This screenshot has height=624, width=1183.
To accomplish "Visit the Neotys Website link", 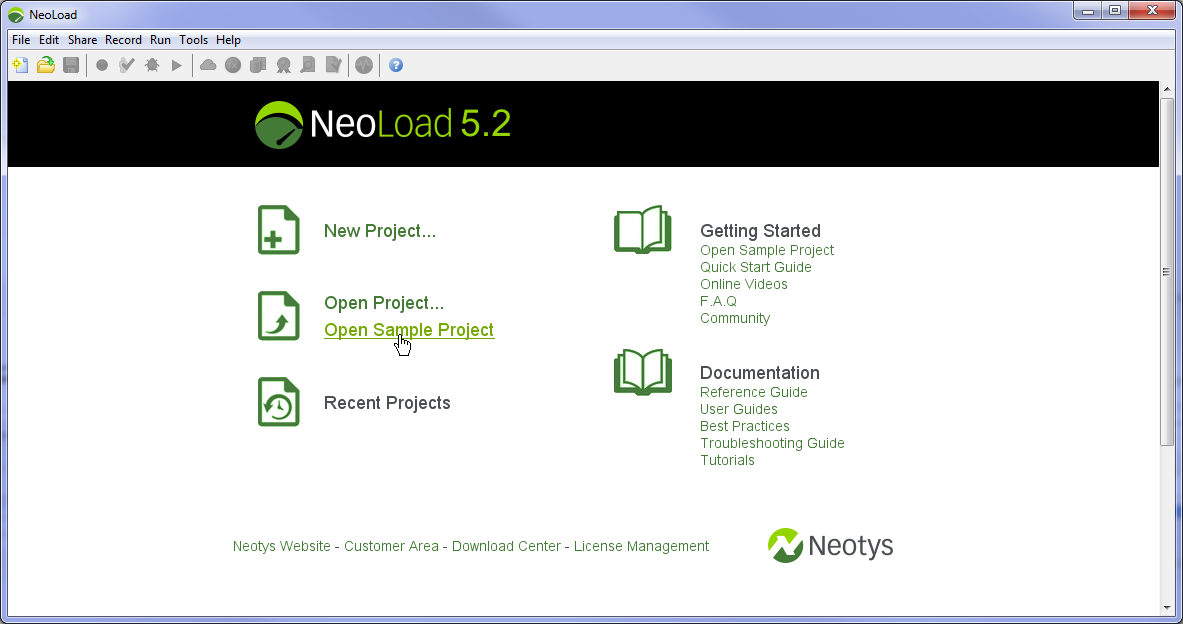I will click(281, 546).
